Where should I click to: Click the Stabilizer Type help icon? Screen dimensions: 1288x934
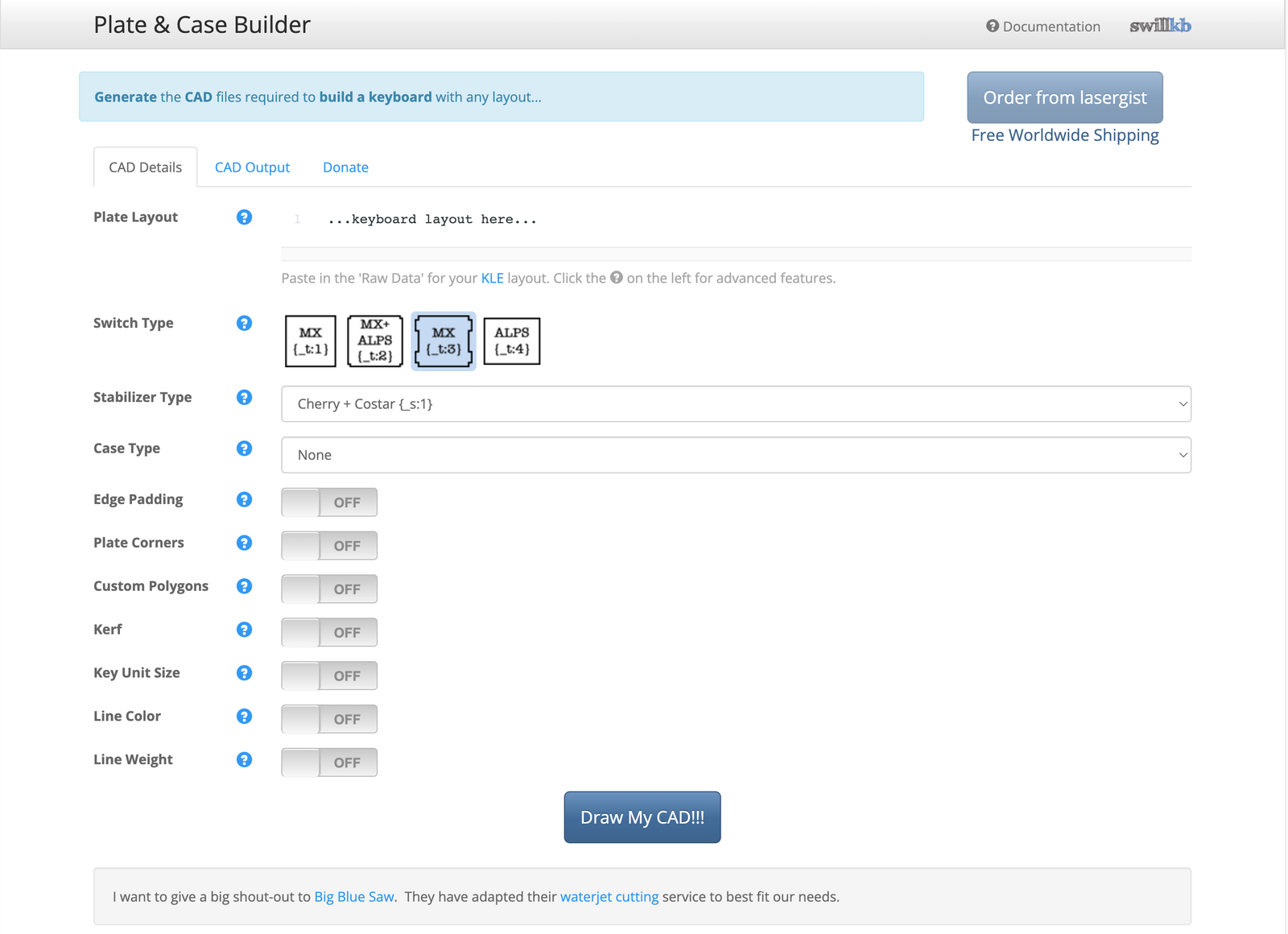244,398
